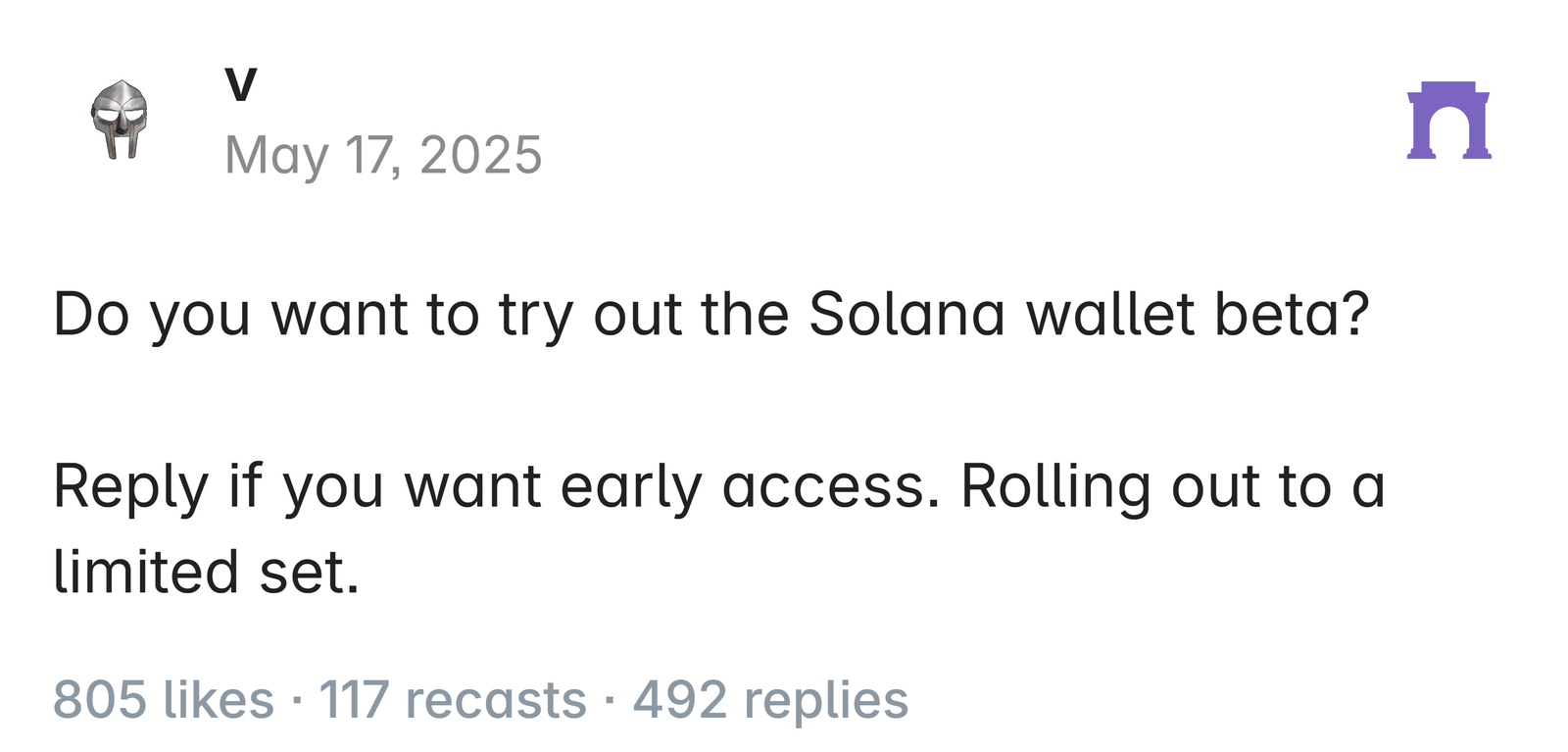Click the dot separator after likes
This screenshot has height=752, width=1568.
point(297,701)
